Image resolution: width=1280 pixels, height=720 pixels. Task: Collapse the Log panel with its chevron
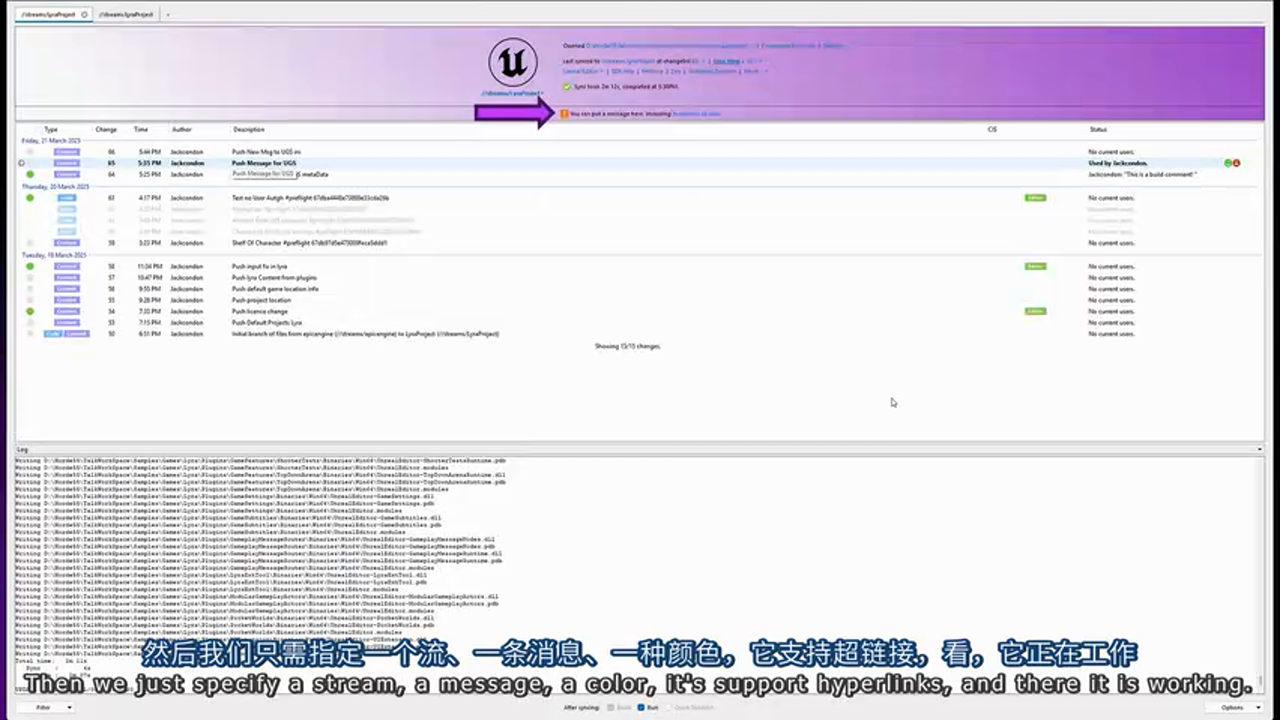click(x=1260, y=448)
